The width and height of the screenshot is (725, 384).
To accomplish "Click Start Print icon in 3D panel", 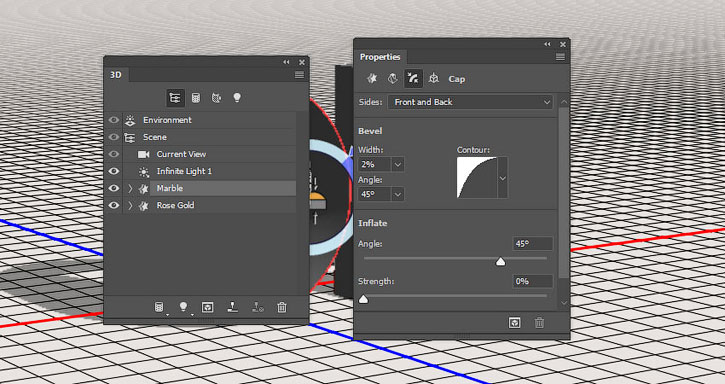I will [233, 307].
